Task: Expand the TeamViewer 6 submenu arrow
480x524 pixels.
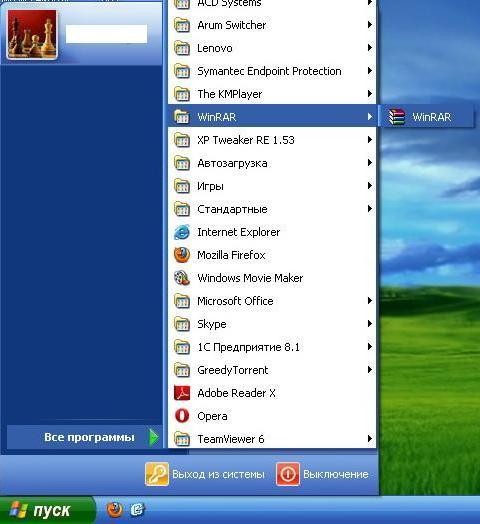Action: [x=370, y=439]
